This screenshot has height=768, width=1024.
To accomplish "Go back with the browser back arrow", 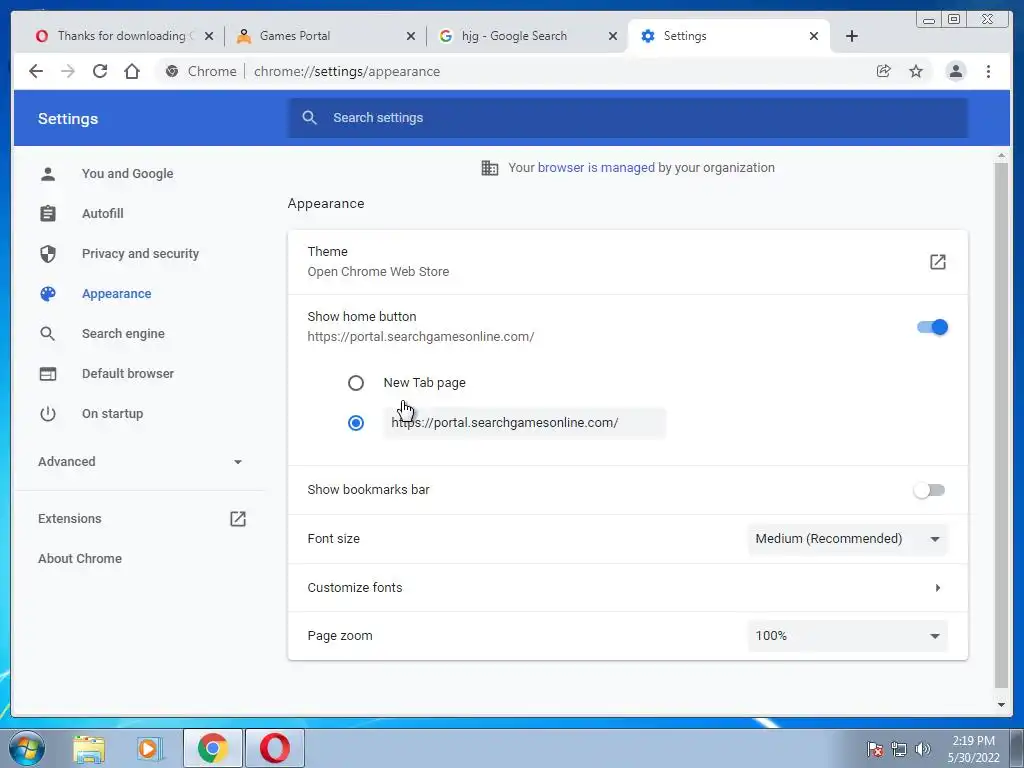I will click(x=36, y=71).
